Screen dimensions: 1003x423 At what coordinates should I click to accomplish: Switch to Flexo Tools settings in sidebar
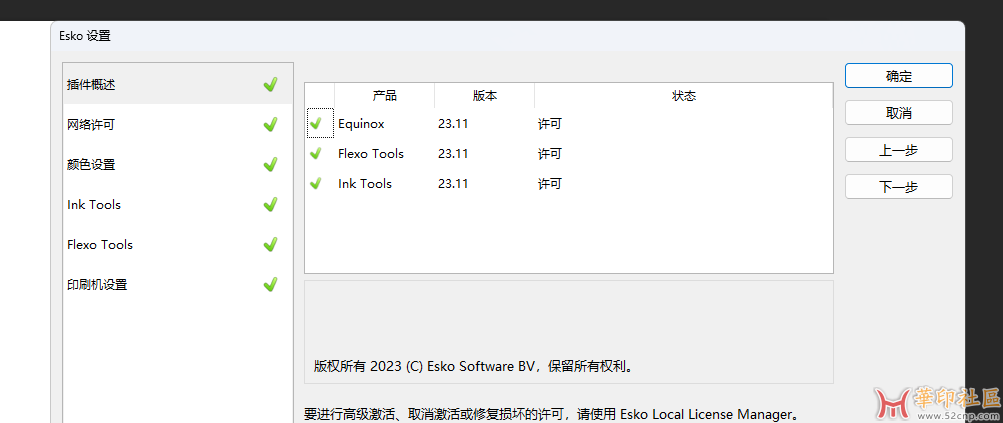[x=178, y=244]
